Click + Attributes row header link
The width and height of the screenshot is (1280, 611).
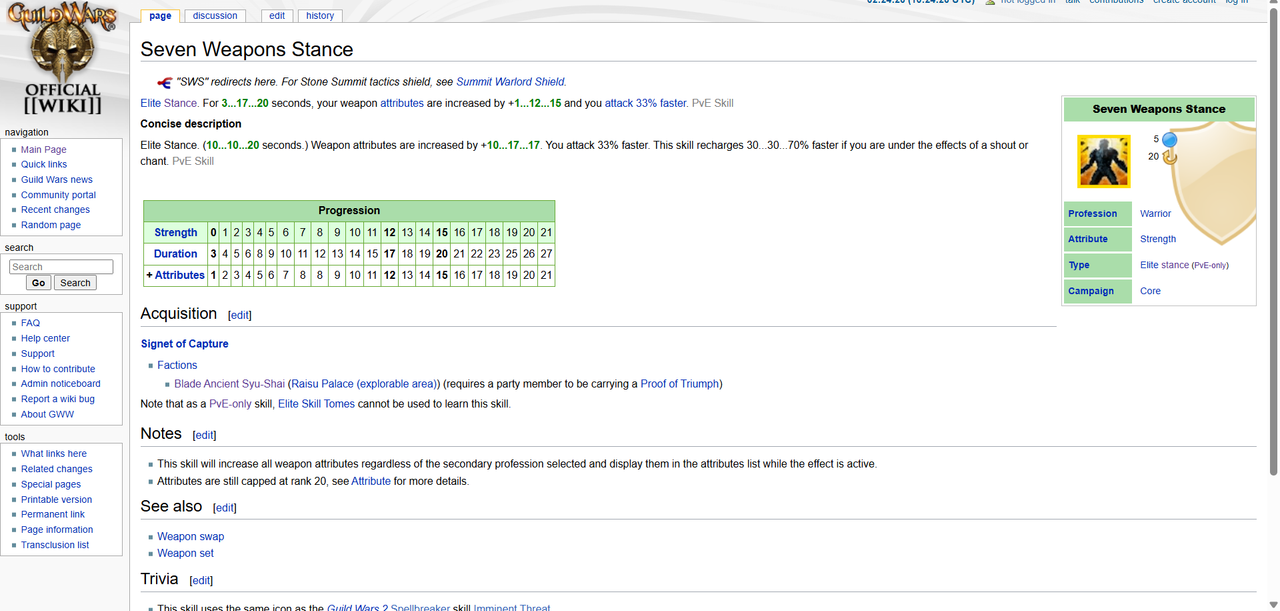point(180,275)
